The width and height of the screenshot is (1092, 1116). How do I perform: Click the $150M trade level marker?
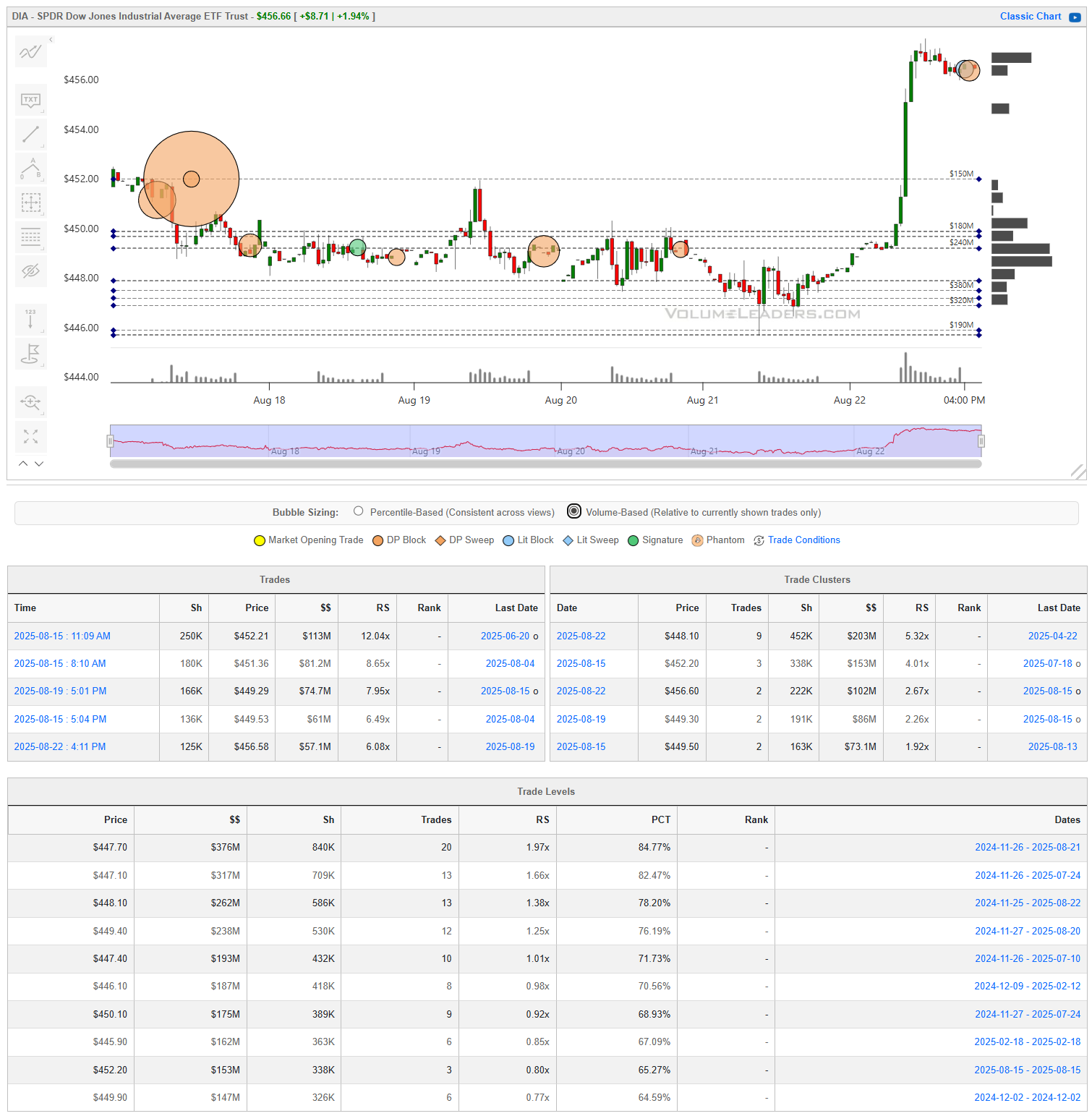coord(979,179)
